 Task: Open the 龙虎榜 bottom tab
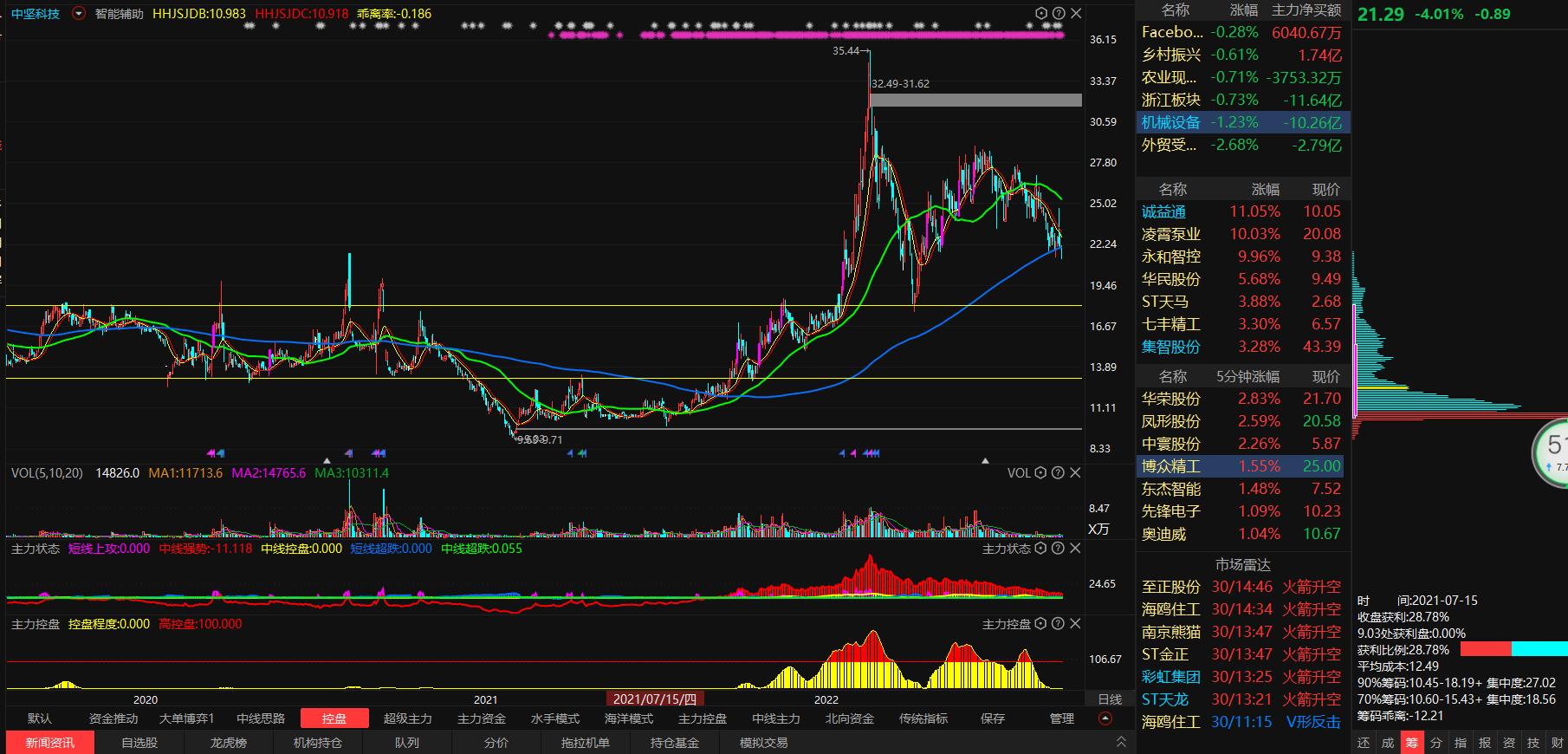pyautogui.click(x=229, y=743)
